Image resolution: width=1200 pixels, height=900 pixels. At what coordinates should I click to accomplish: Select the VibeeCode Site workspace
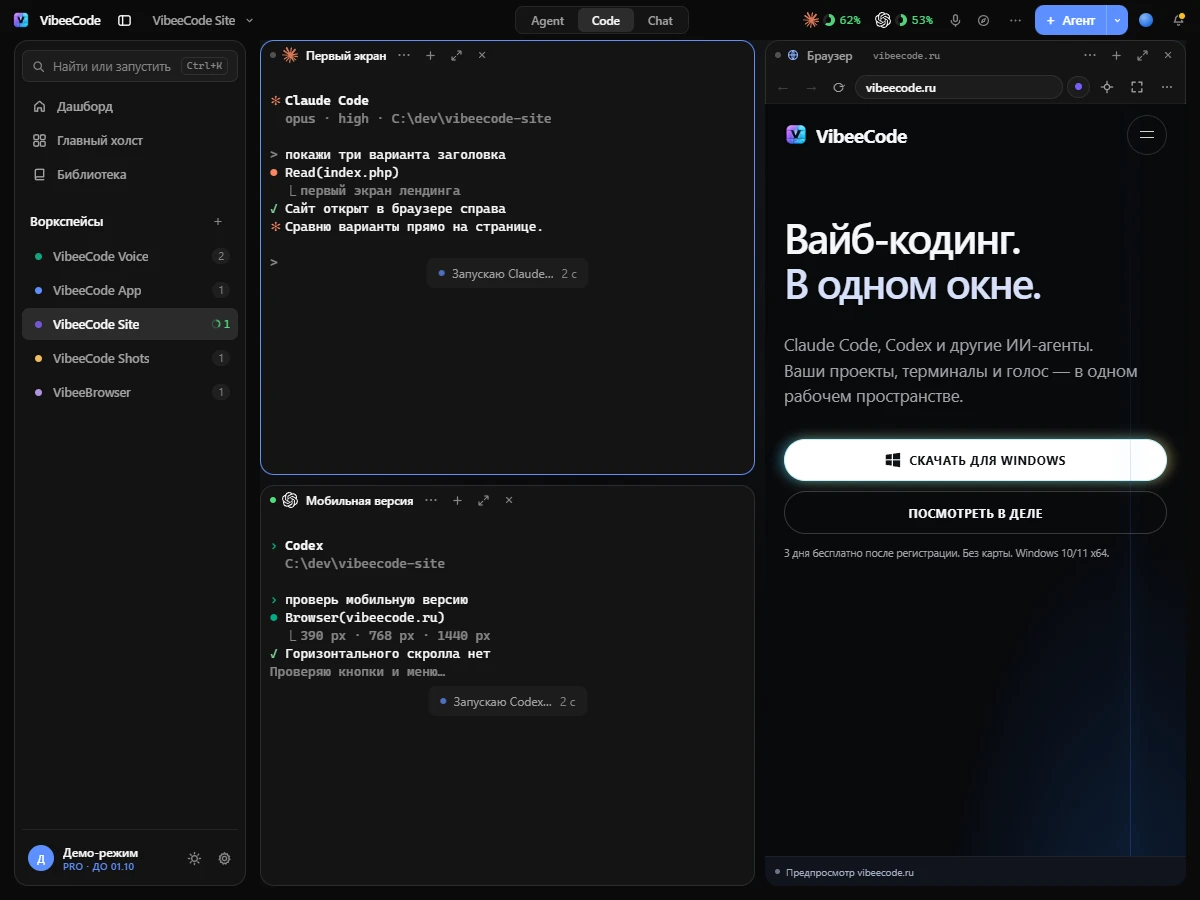[130, 324]
